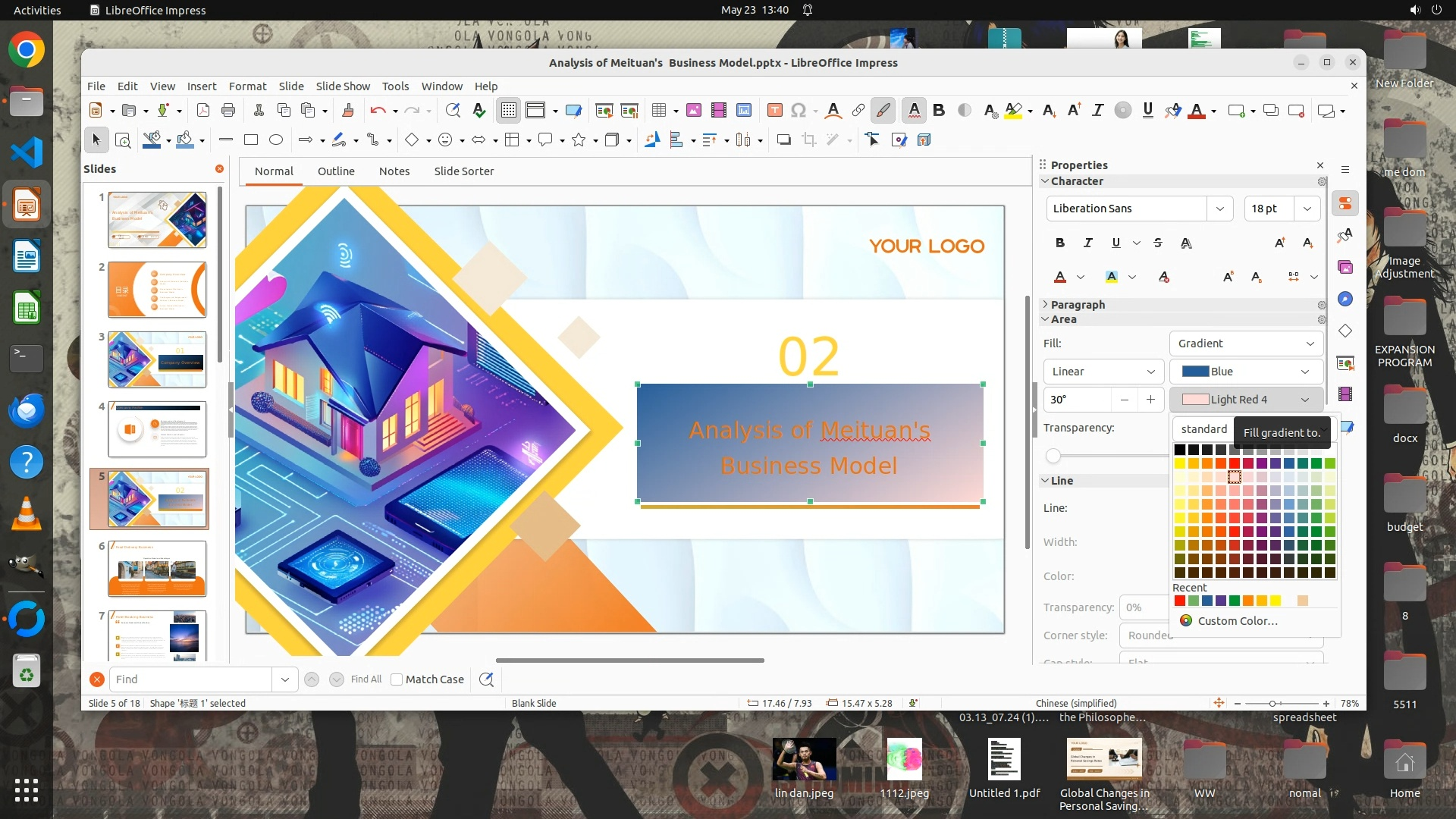The height and width of the screenshot is (819, 1456).
Task: Open the Sidebar Settings menu icon
Action: click(1345, 170)
